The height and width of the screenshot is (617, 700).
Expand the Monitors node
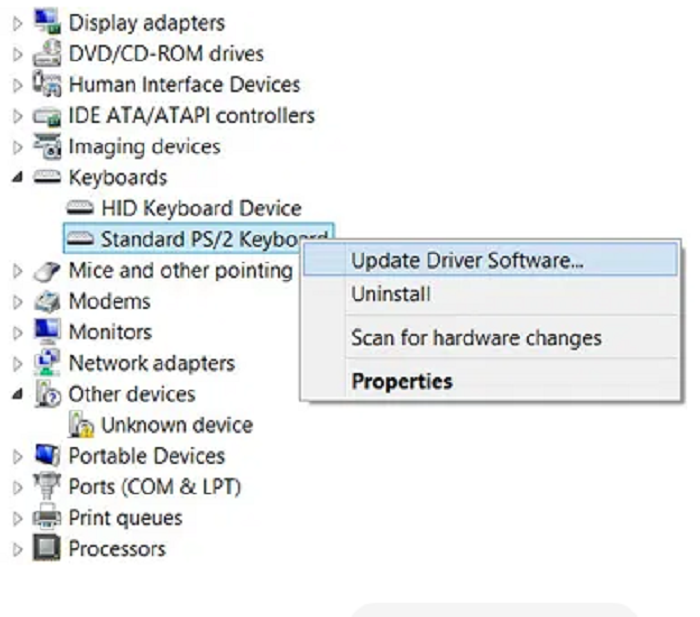[17, 333]
